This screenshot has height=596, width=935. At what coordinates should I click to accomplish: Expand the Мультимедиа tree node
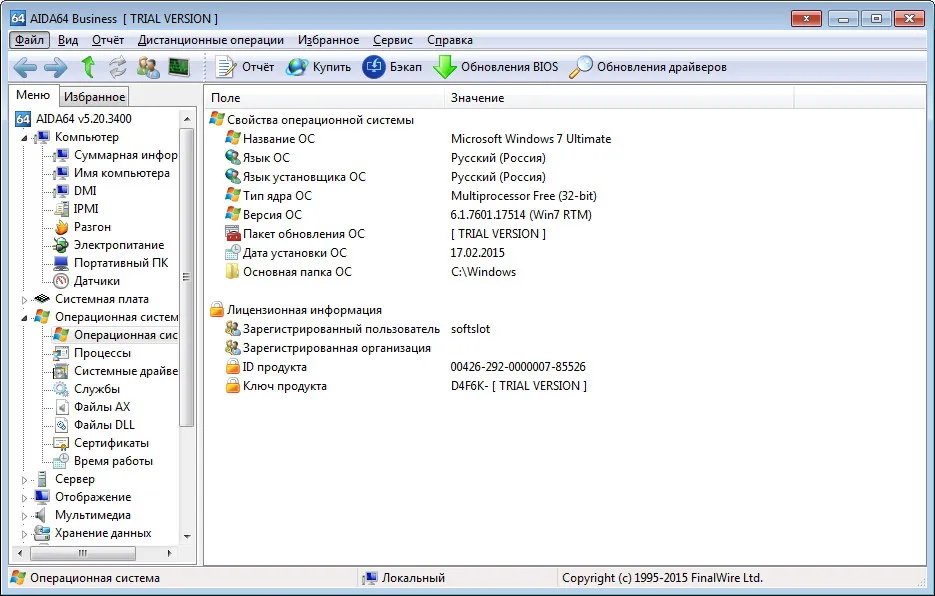click(24, 516)
